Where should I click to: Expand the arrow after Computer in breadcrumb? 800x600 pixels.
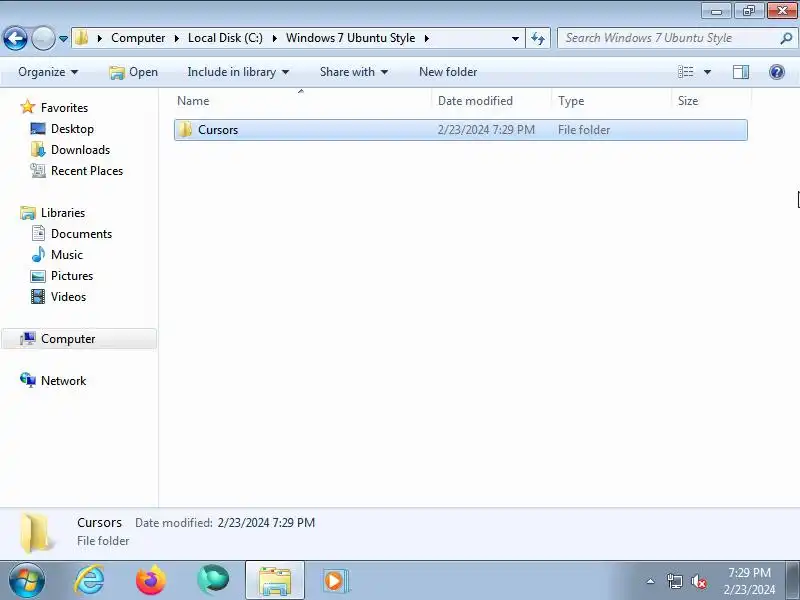pyautogui.click(x=177, y=38)
